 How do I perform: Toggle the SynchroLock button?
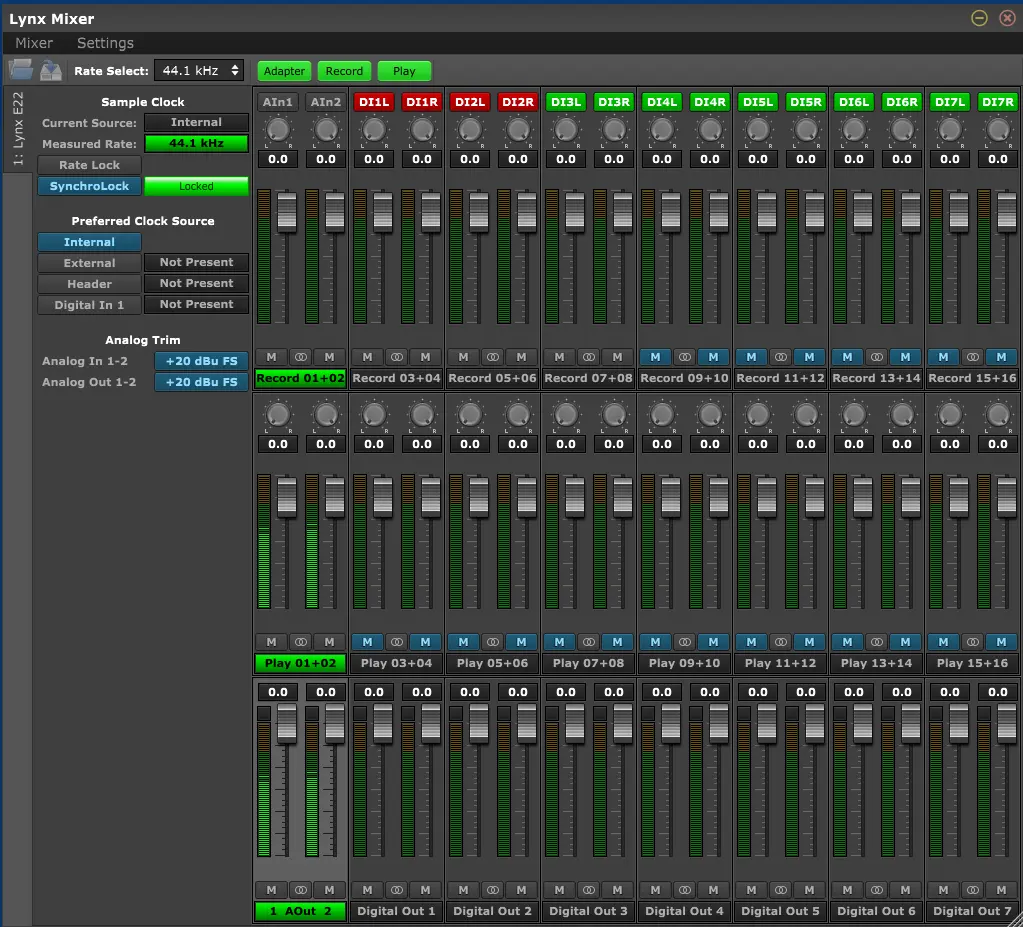(x=89, y=186)
